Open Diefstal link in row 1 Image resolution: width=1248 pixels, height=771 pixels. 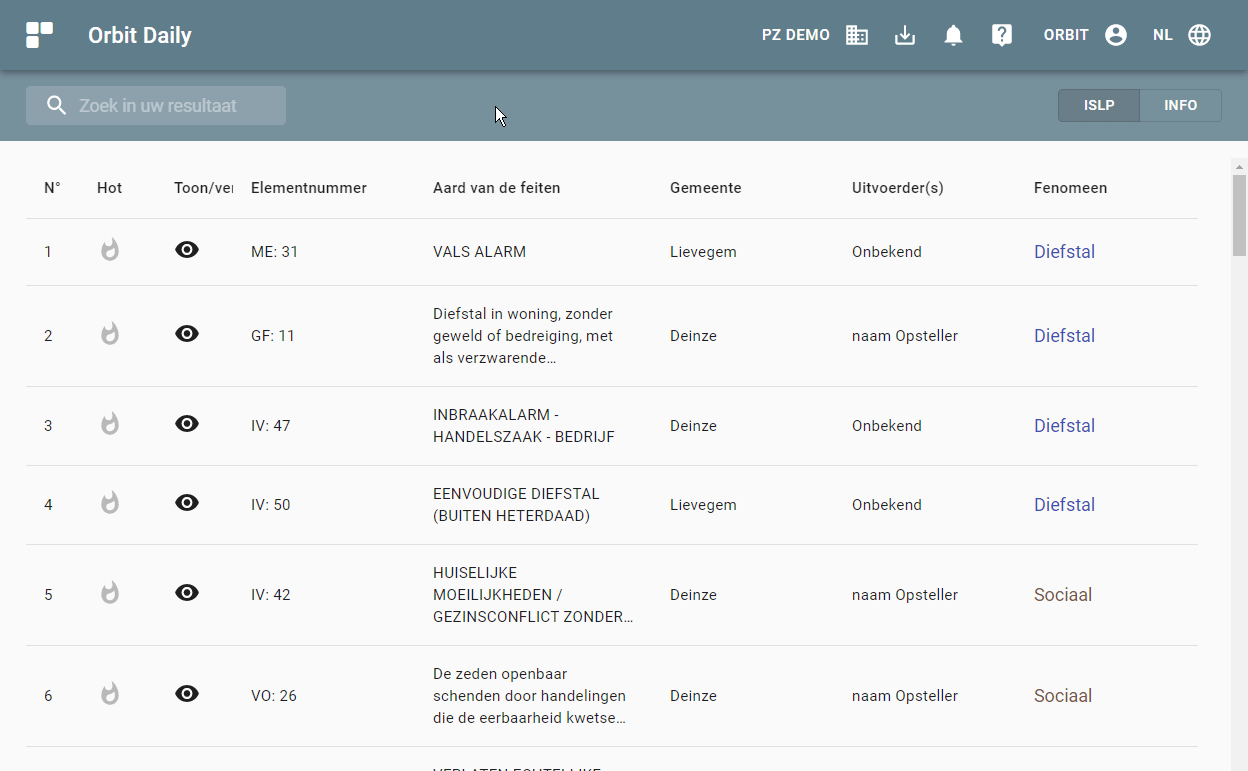(1064, 252)
